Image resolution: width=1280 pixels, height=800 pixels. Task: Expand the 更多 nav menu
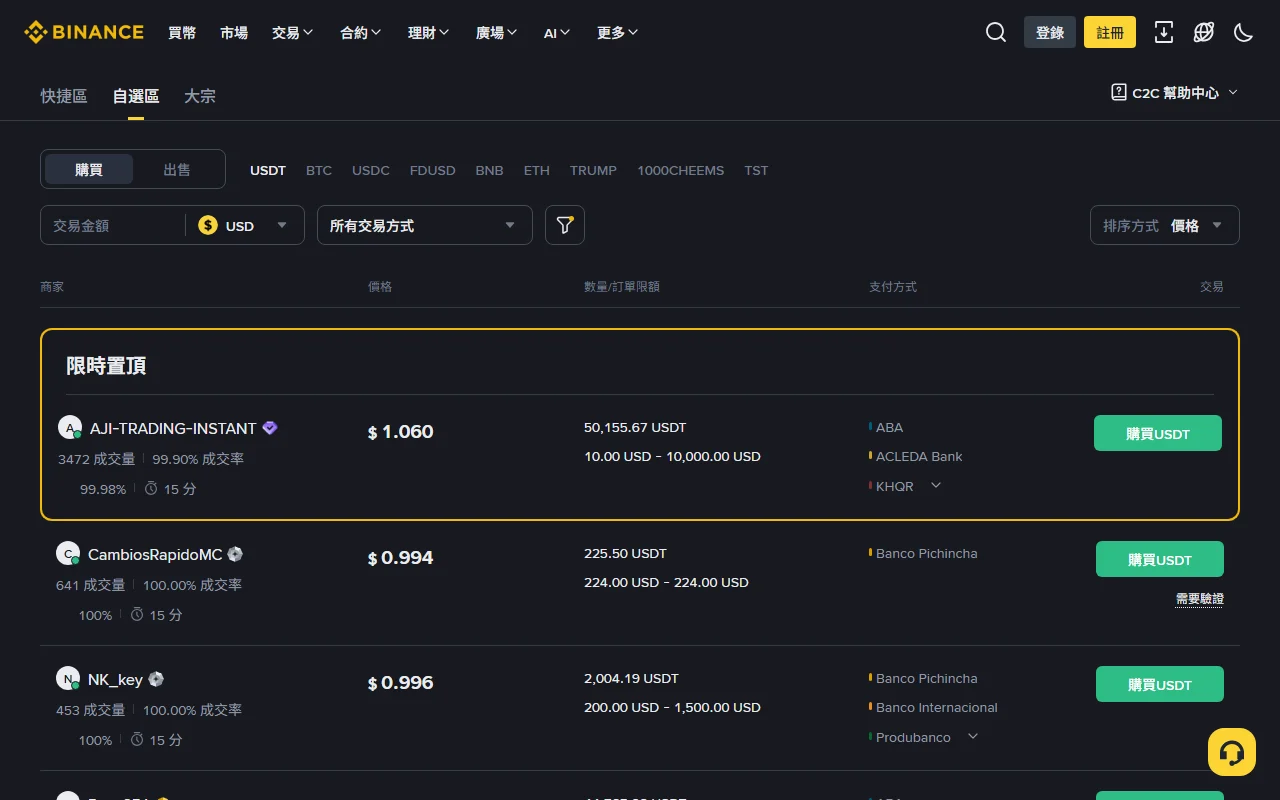pyautogui.click(x=617, y=32)
